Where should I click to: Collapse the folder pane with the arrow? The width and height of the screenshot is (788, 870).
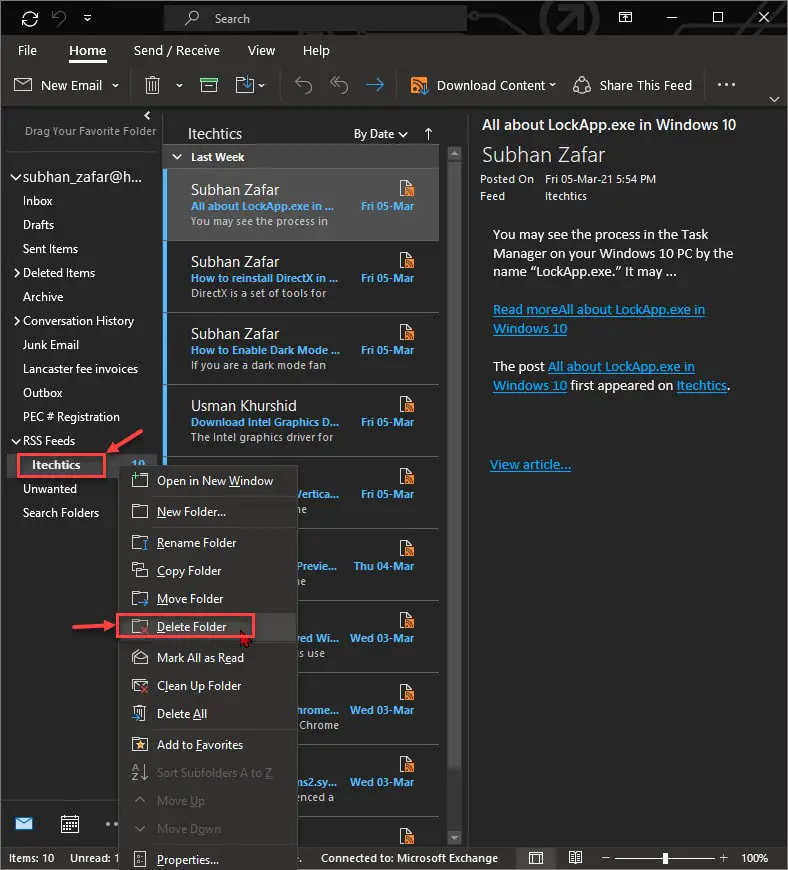(147, 115)
